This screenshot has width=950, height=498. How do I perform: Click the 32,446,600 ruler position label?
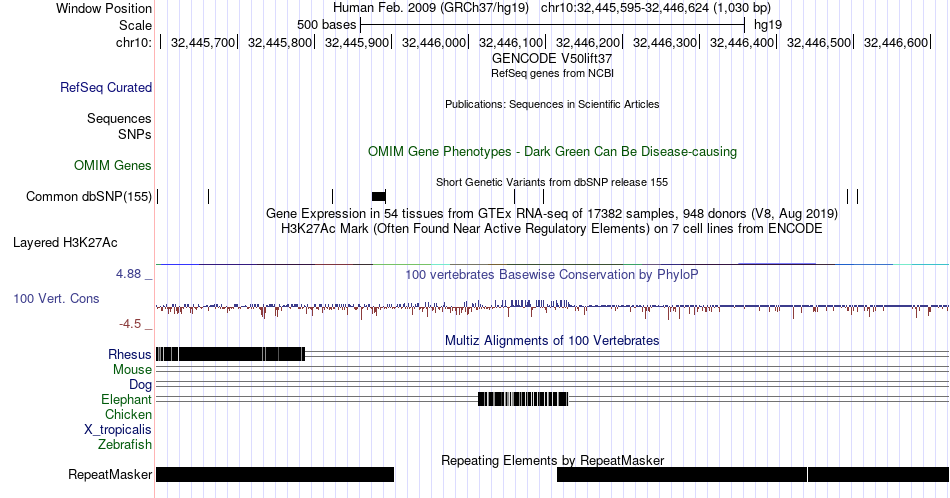pos(895,42)
